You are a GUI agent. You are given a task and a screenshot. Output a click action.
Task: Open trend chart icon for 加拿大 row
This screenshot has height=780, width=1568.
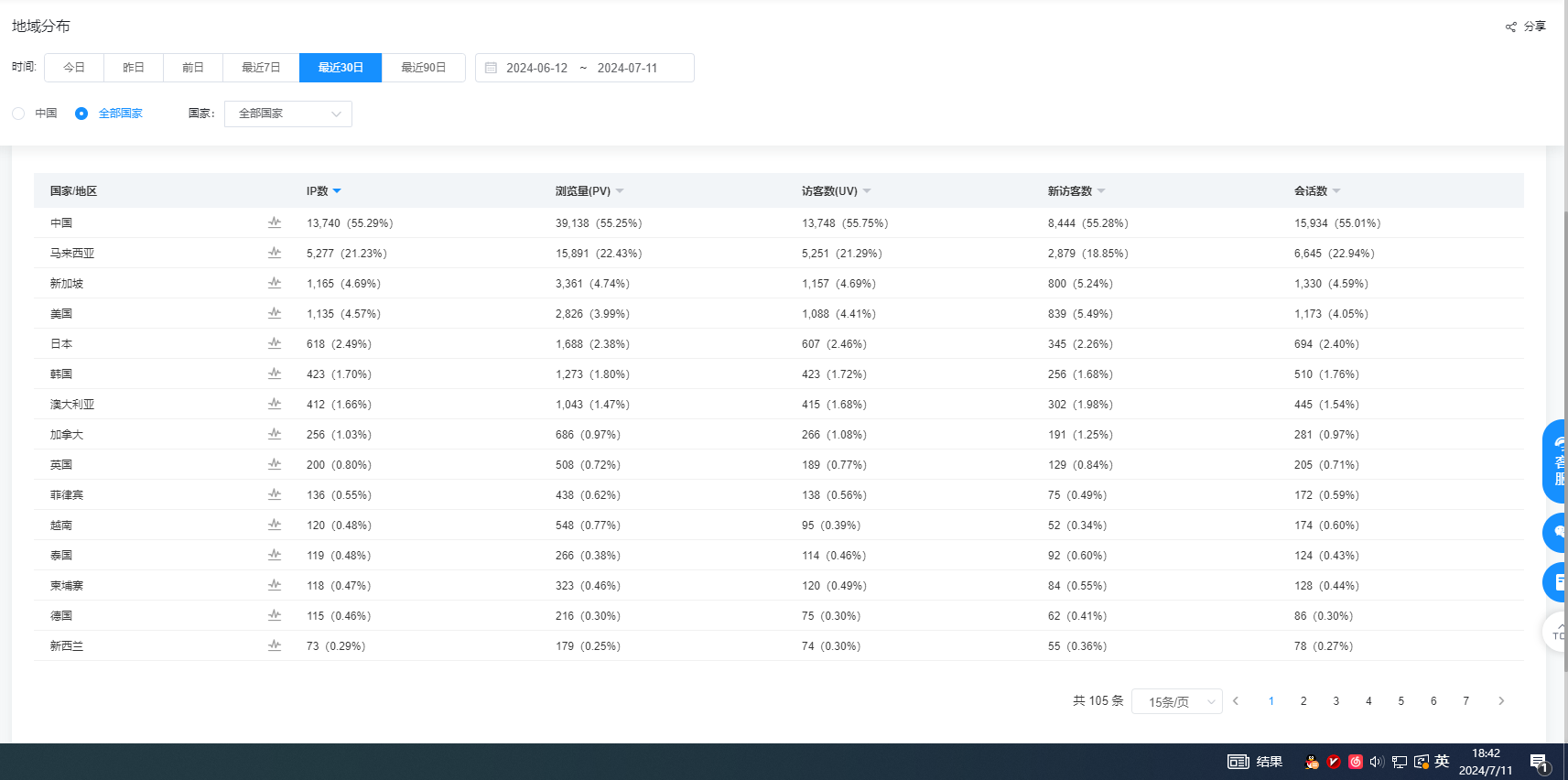tap(275, 434)
